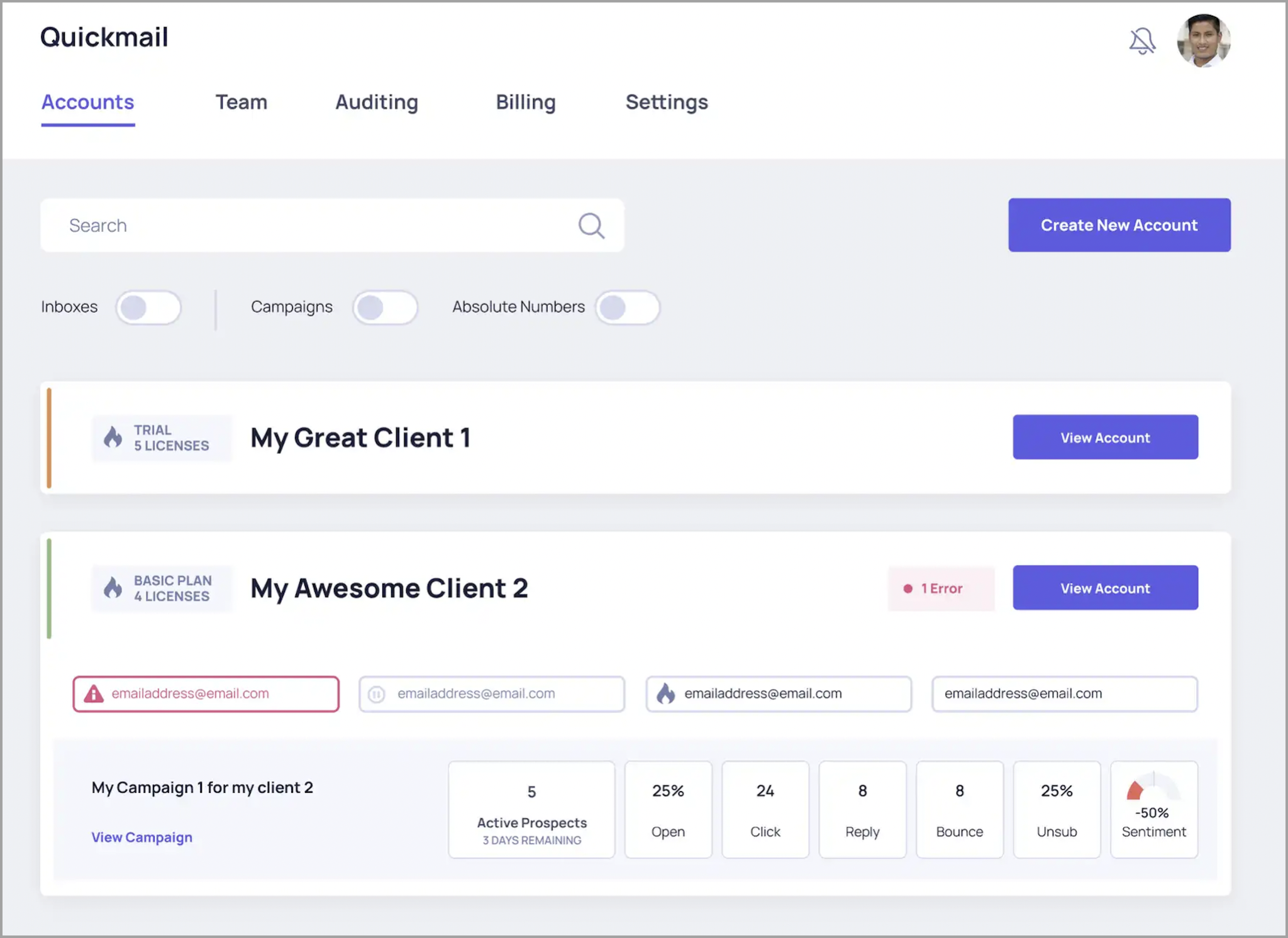
Task: Turn on Absolute Numbers toggle
Action: tap(627, 307)
